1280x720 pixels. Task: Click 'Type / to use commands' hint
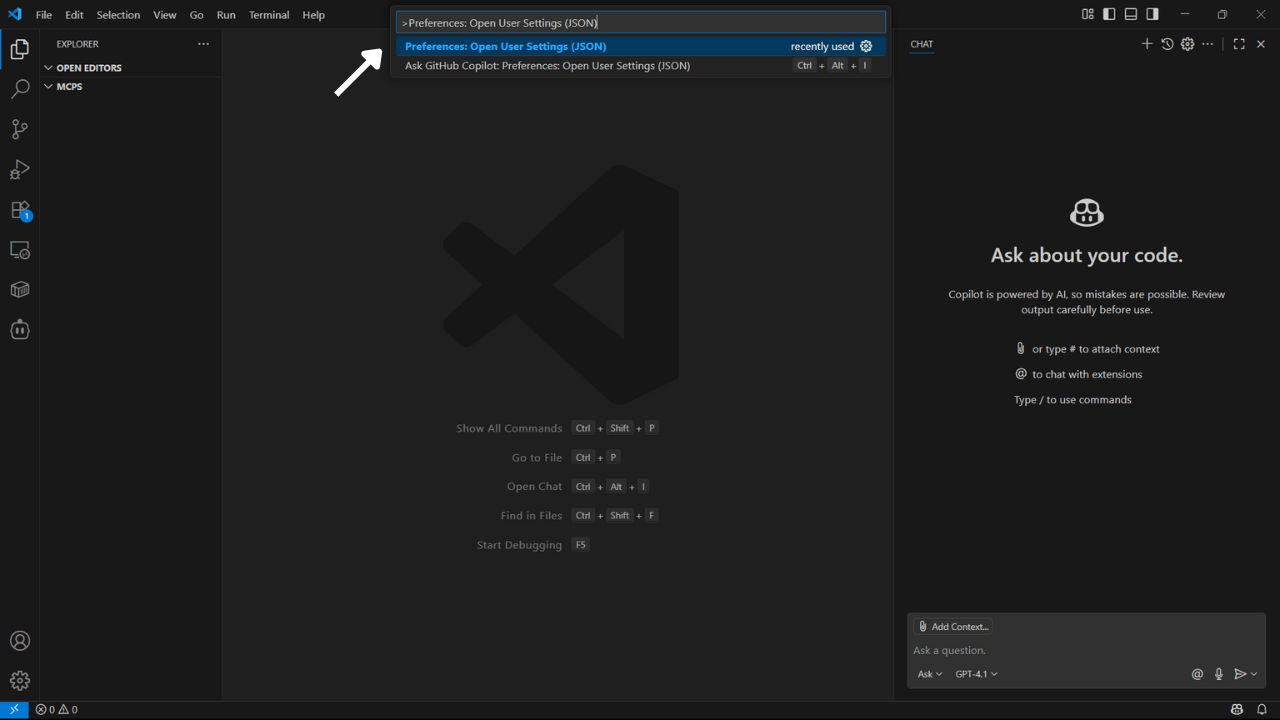1073,400
